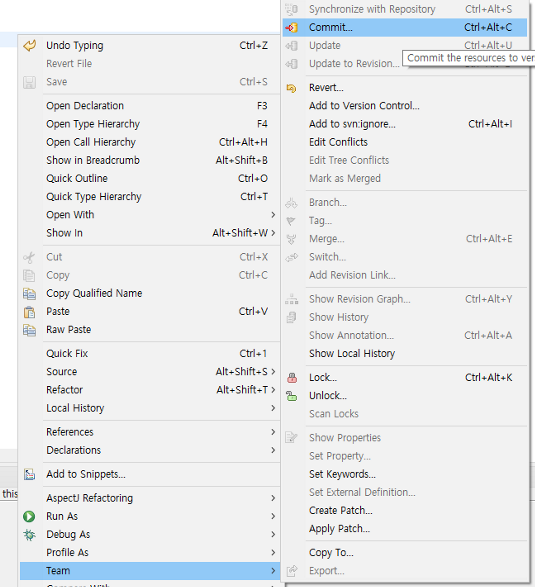The width and height of the screenshot is (535, 587).
Task: Click the Show Revision Graph icon
Action: click(292, 299)
